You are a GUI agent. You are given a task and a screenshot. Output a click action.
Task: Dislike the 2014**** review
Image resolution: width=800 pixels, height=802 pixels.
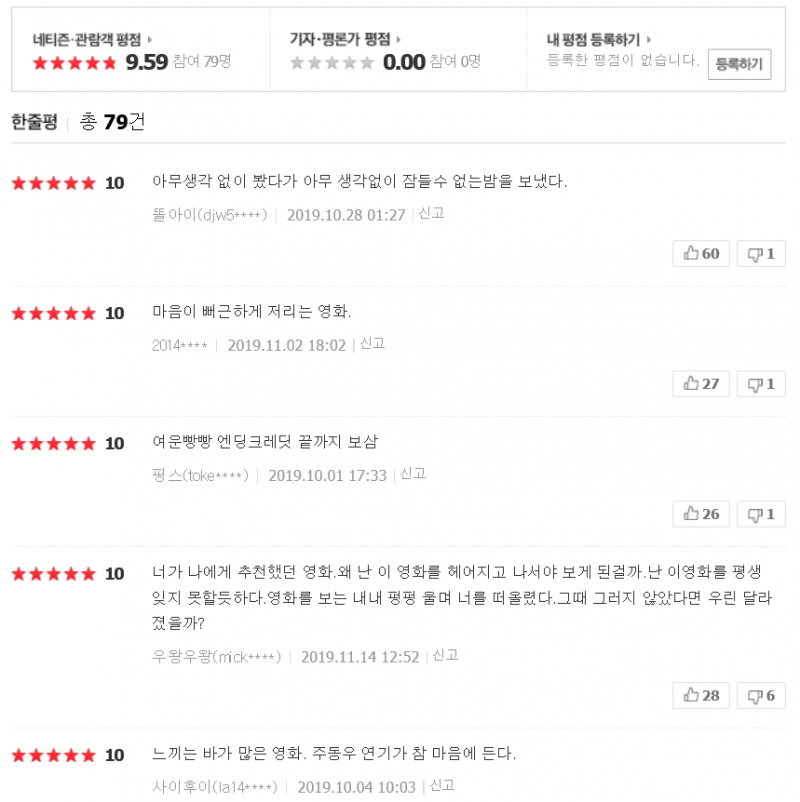761,384
